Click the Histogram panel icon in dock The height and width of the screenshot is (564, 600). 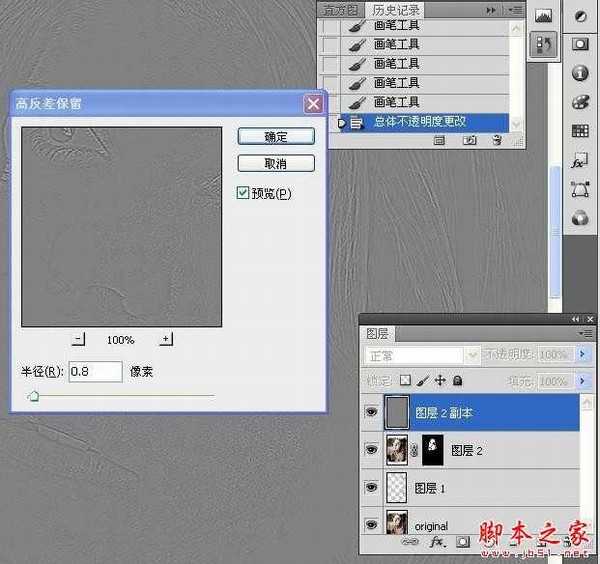tap(543, 16)
